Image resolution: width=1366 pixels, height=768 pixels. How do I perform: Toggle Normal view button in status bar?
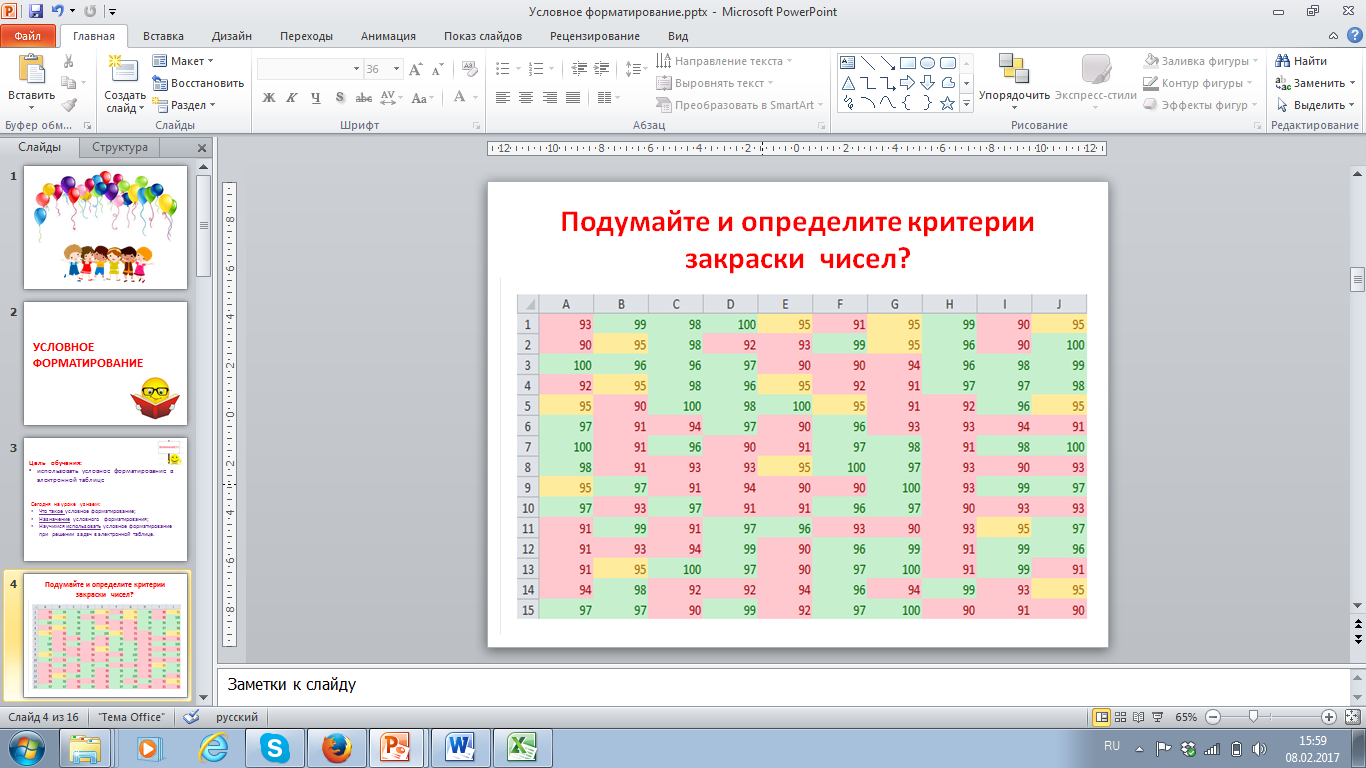1101,717
